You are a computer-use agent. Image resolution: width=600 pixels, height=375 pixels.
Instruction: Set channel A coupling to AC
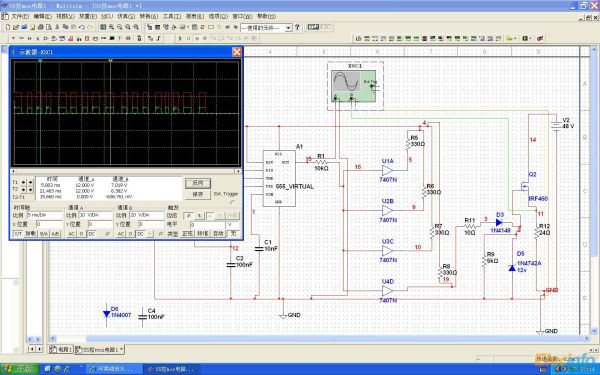[x=72, y=233]
